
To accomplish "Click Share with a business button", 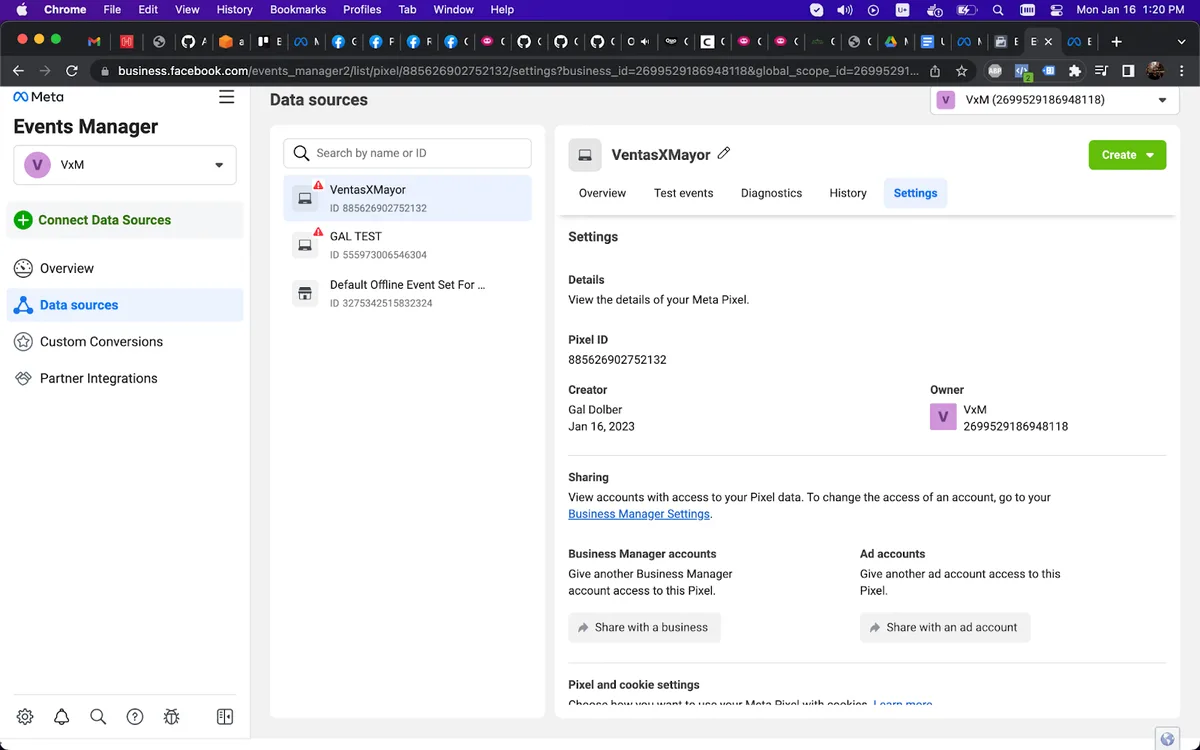I will pyautogui.click(x=644, y=627).
